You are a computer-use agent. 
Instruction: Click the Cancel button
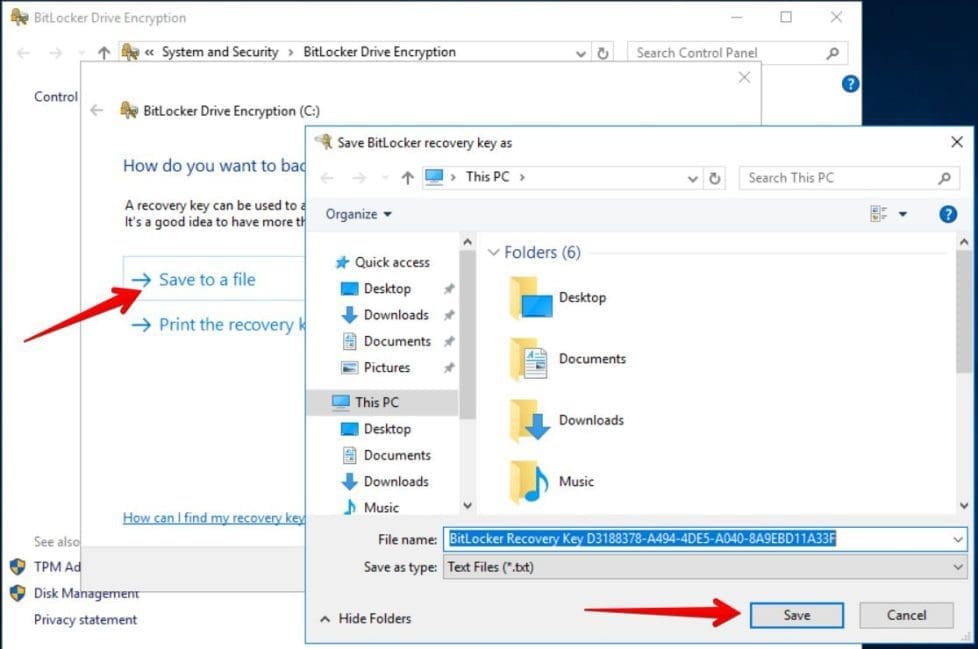[x=906, y=615]
